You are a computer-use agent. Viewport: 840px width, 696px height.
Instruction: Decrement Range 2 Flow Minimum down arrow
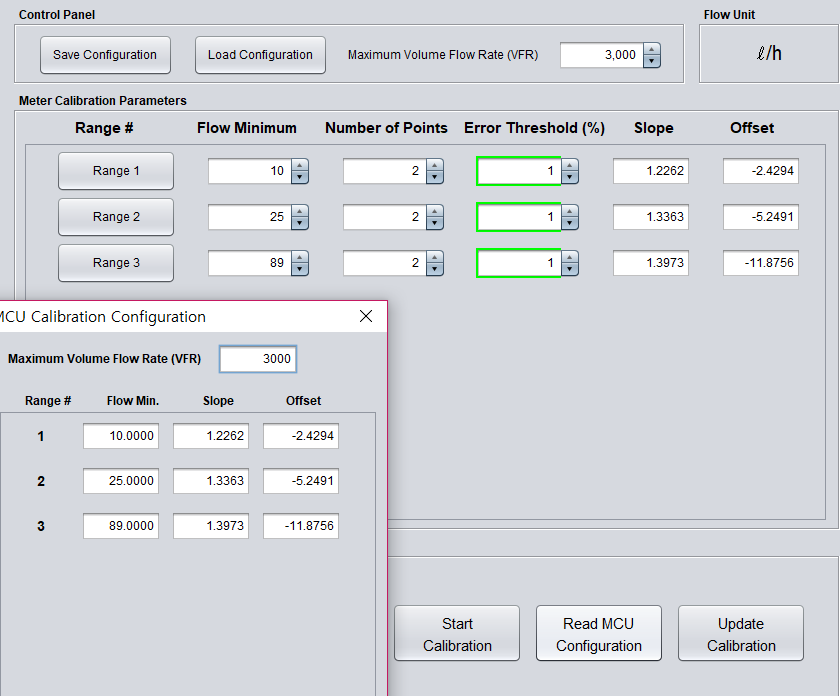pos(300,223)
